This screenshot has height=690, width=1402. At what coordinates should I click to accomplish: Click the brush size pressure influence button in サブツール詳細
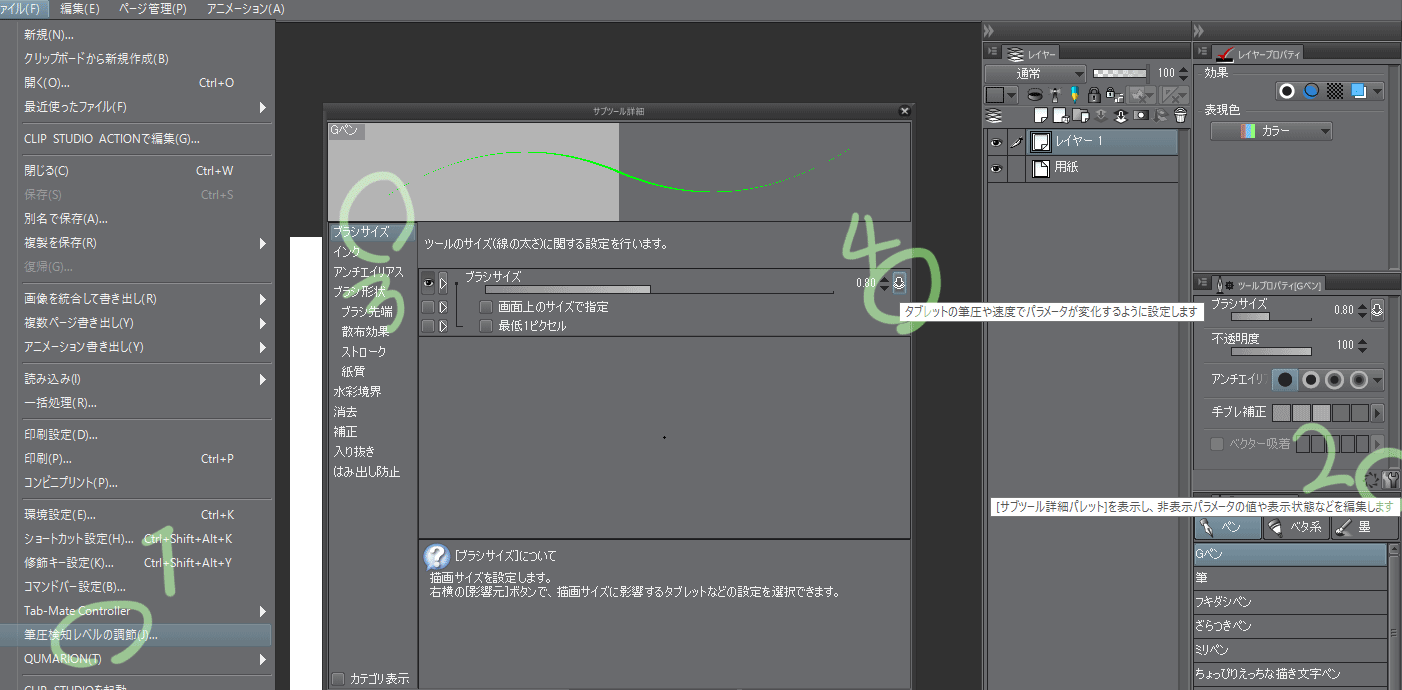point(899,283)
